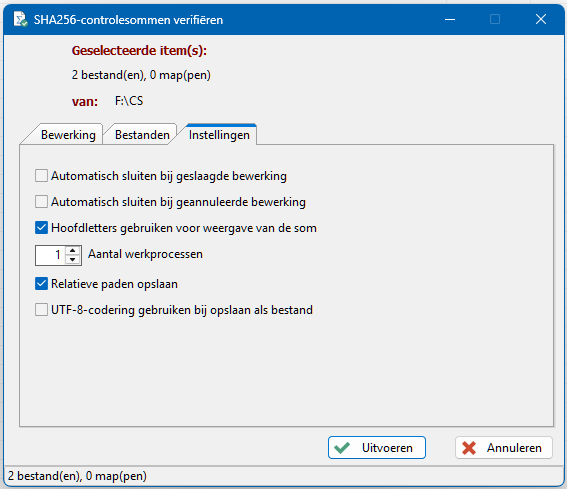Switch to the Bewerking tab
Screen dimensions: 567x489
pos(68,135)
